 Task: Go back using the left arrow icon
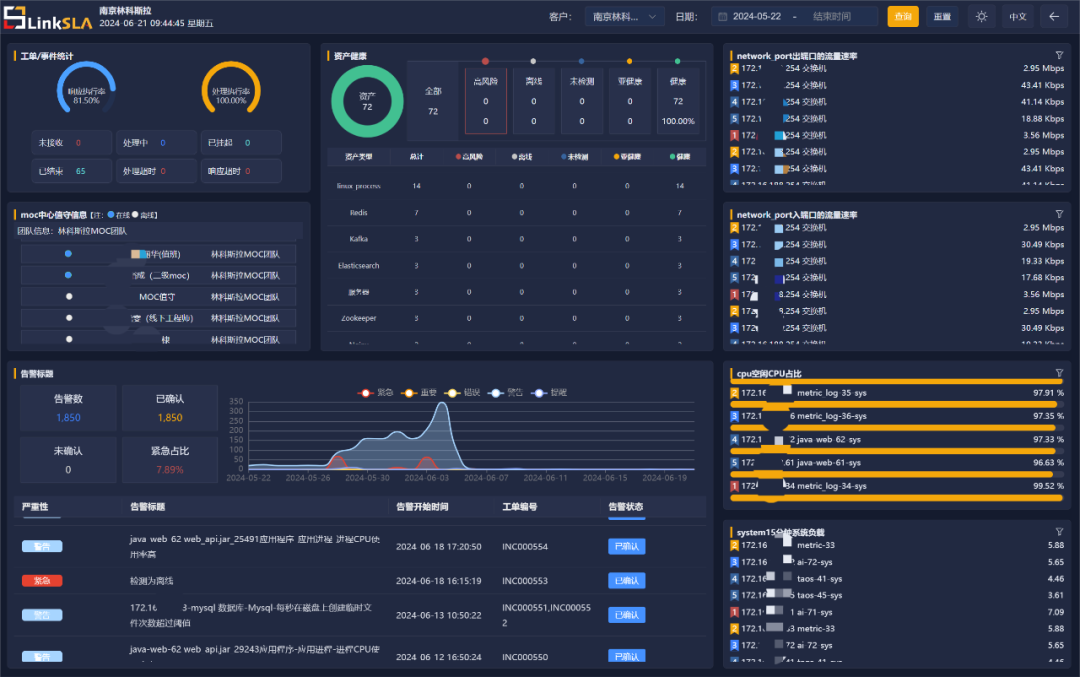click(1054, 17)
